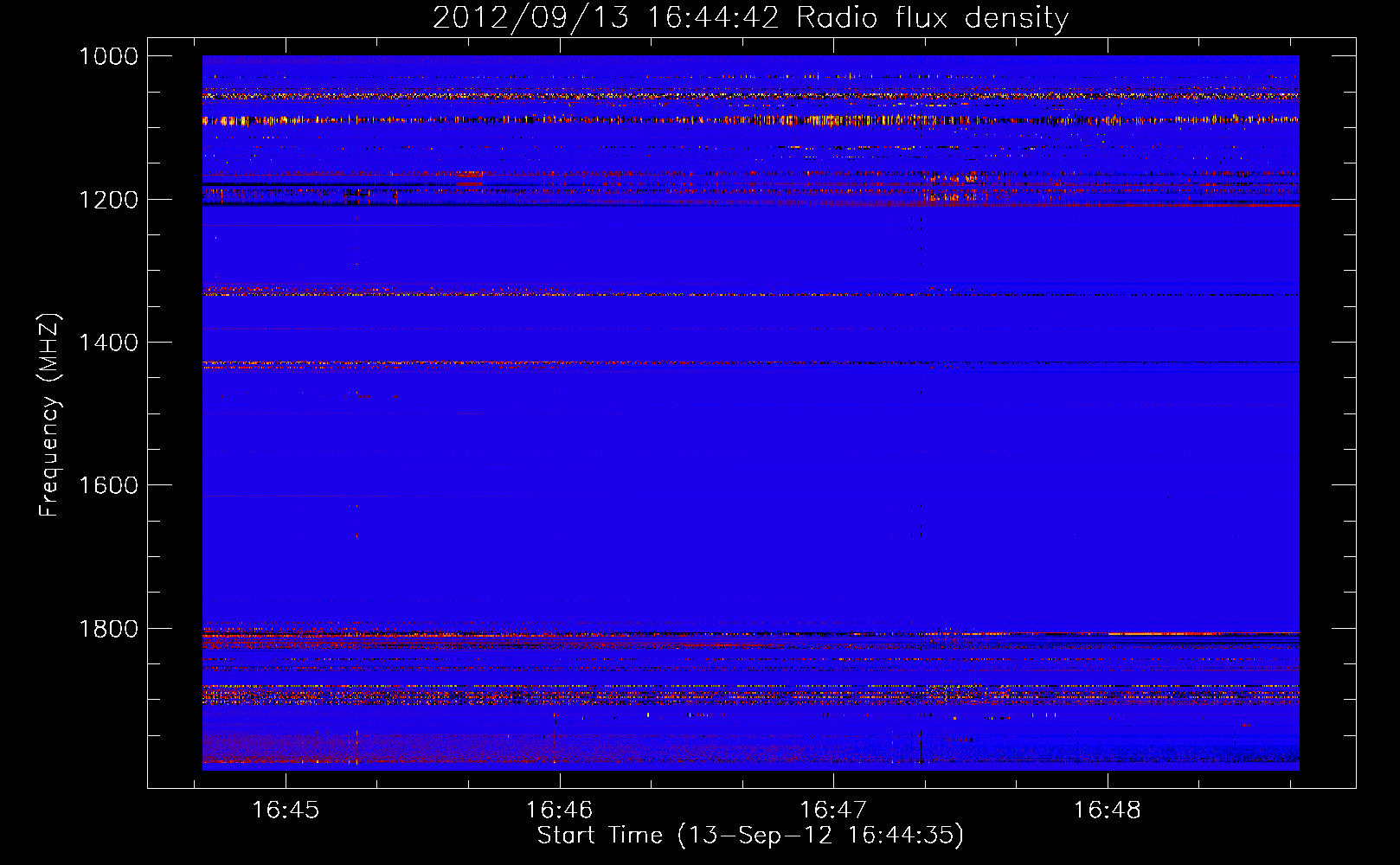
Task: Click the "Start Time (13-Sep-12 16:44:35)" axis label
Action: (750, 836)
